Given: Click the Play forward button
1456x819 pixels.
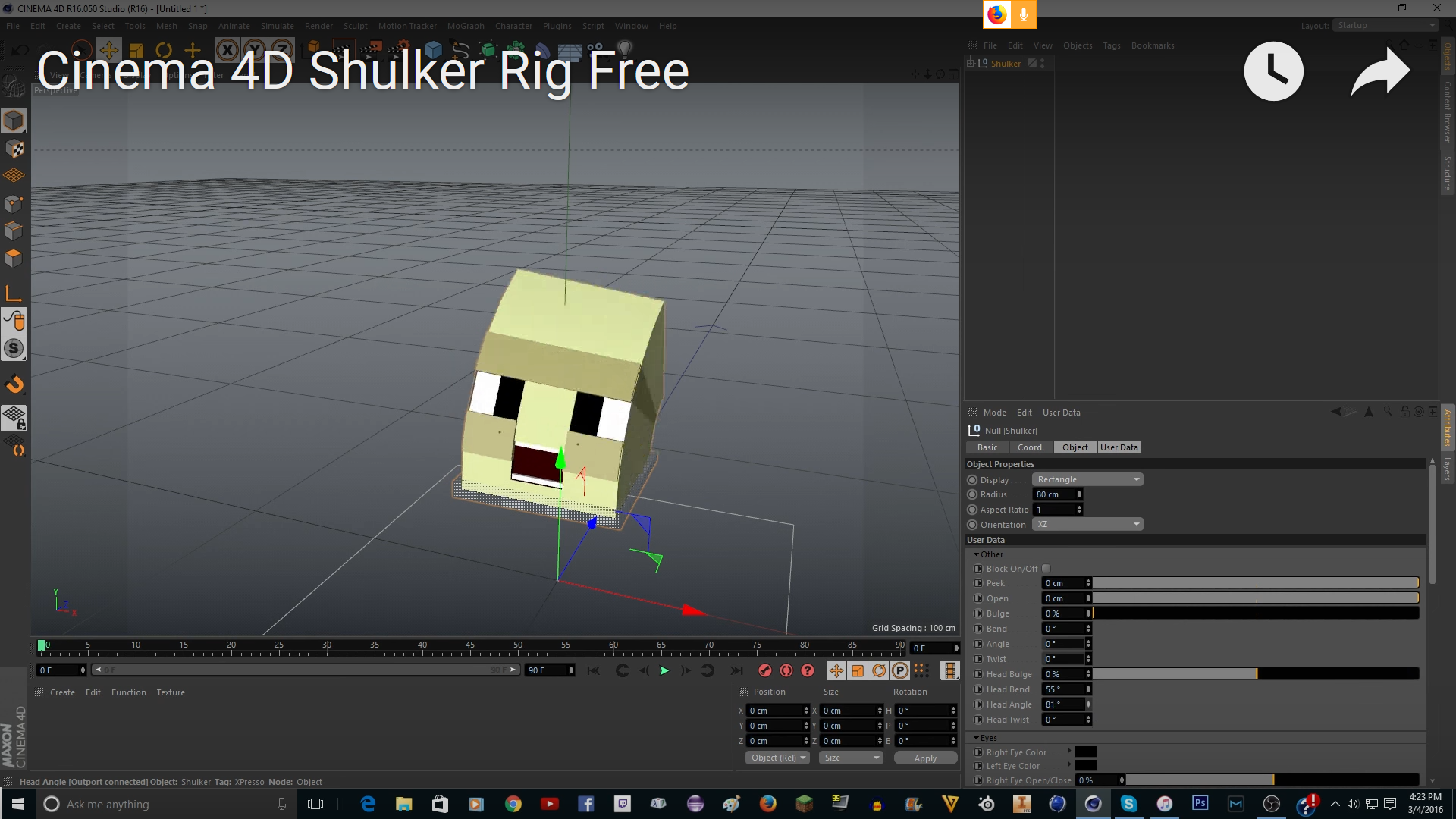Looking at the screenshot, I should (x=664, y=670).
